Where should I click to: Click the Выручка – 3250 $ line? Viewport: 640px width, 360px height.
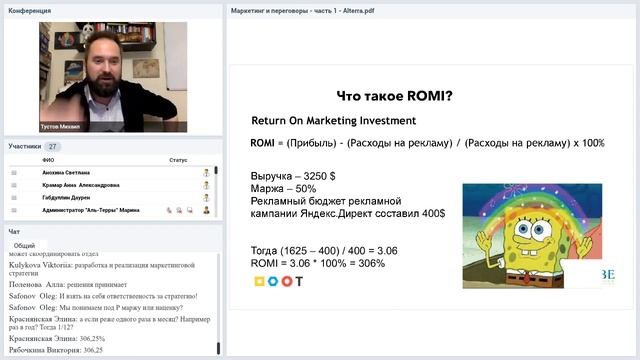[x=293, y=176]
